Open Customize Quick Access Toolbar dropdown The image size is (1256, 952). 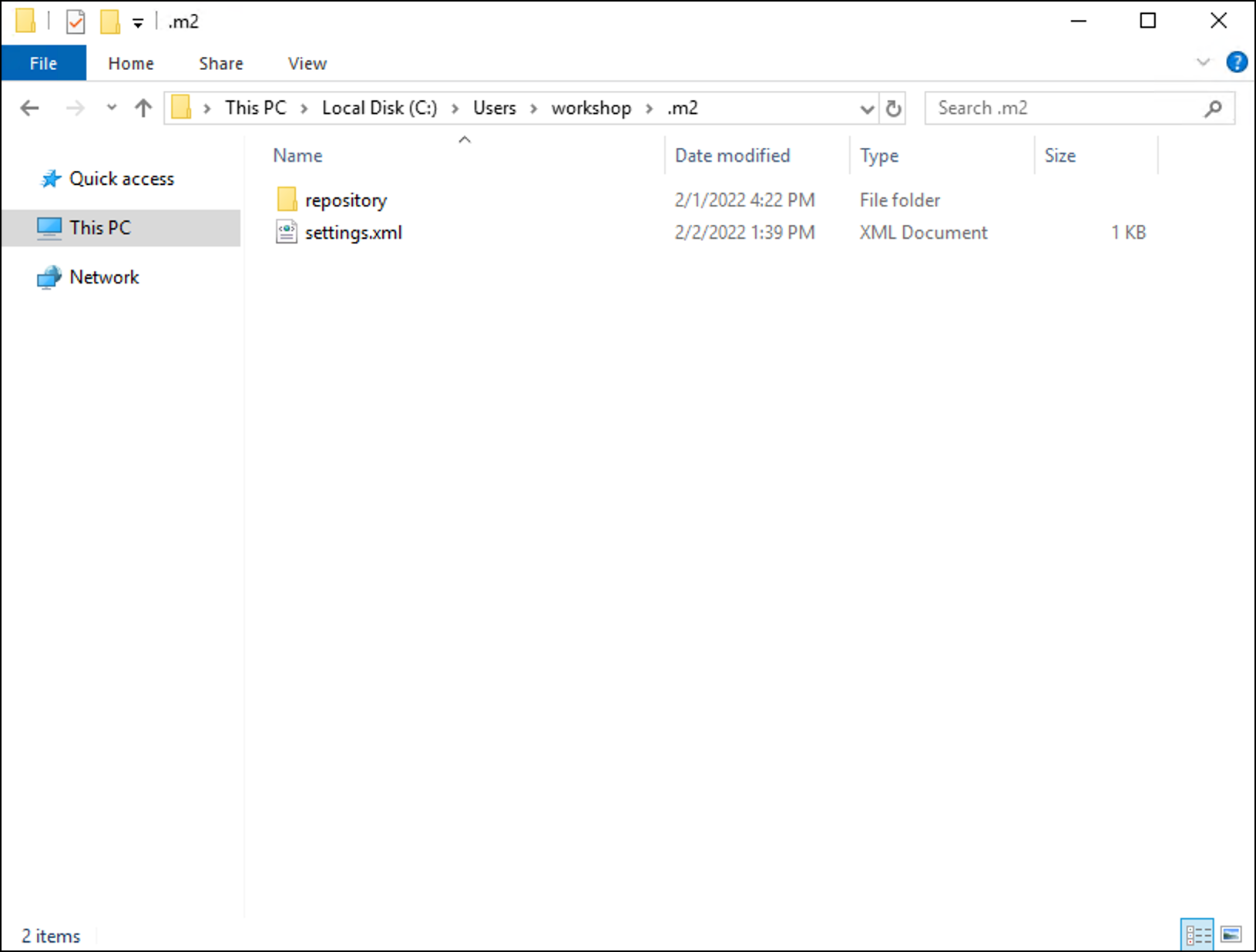138,23
